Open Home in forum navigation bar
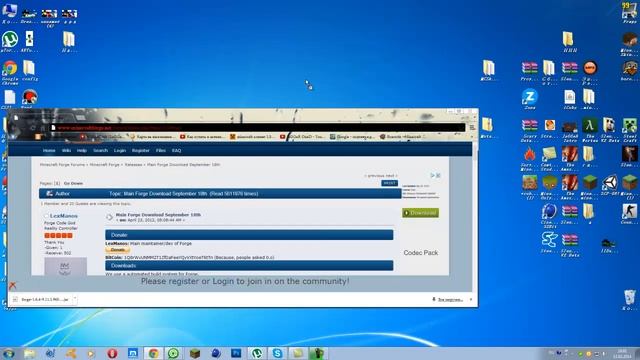This screenshot has height=360, width=640. (49, 151)
